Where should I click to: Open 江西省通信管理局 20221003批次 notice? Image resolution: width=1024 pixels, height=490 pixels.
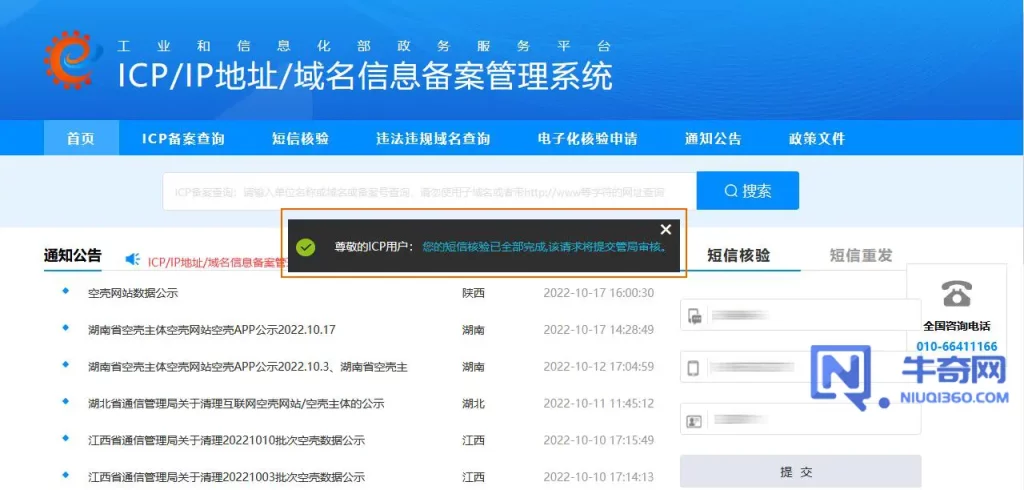point(227,477)
